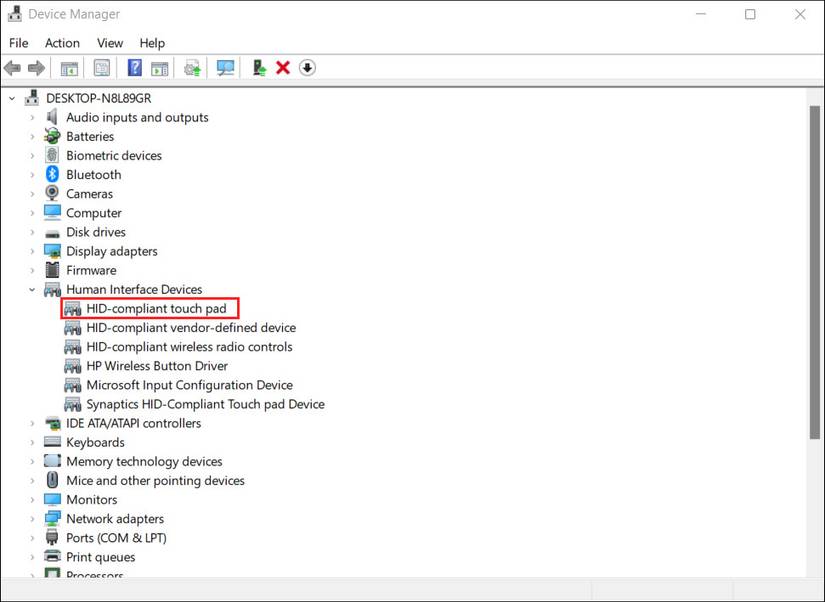Open the Action menu

62,43
